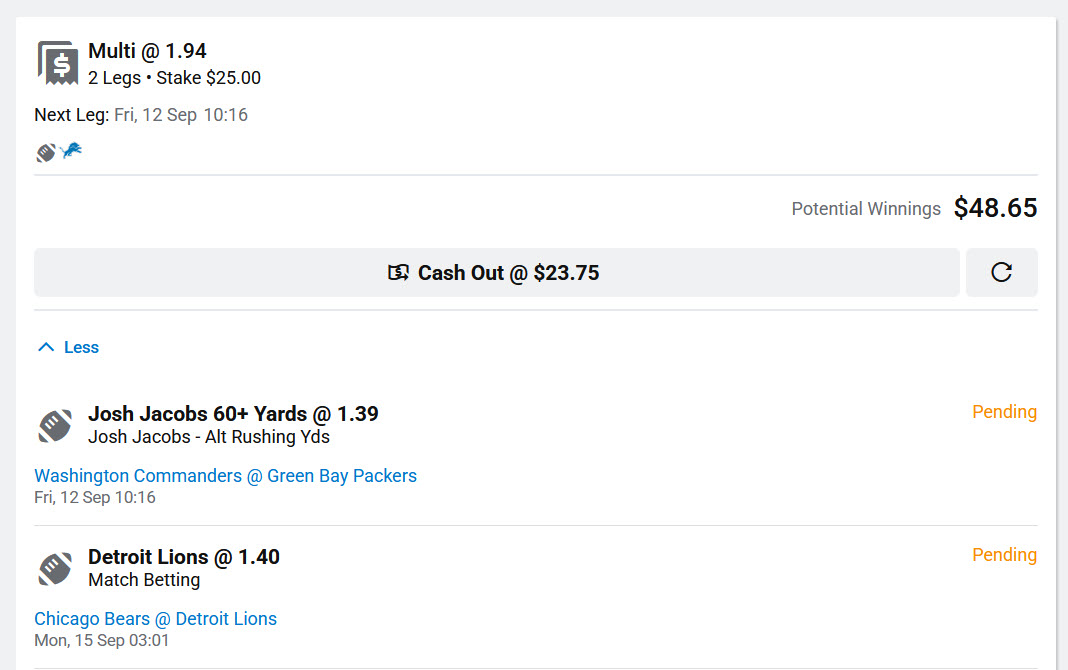Collapse the legs using the Less chevron

(45, 347)
